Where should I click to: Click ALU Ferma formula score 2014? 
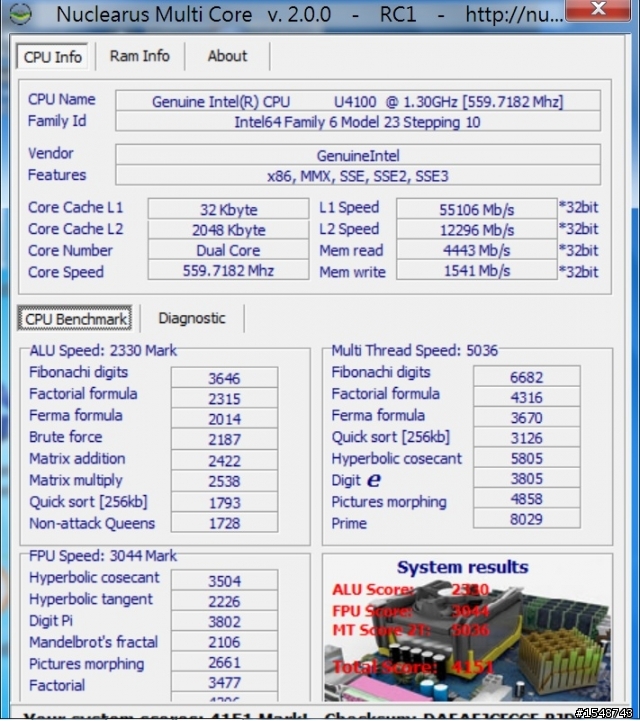pyautogui.click(x=224, y=418)
